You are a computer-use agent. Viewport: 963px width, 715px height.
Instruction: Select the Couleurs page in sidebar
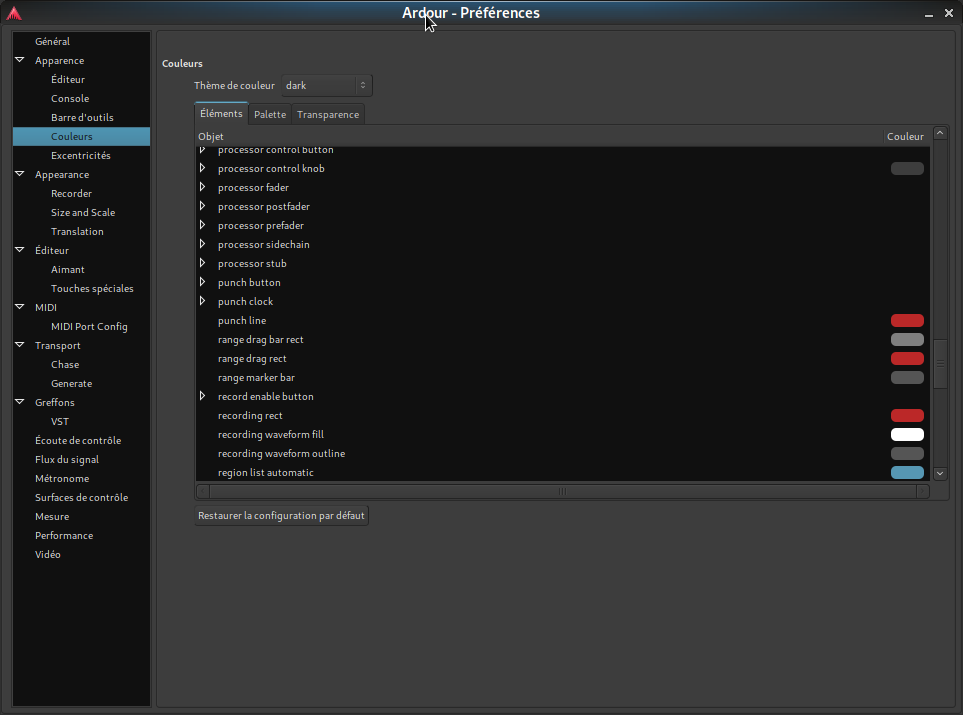pos(81,136)
